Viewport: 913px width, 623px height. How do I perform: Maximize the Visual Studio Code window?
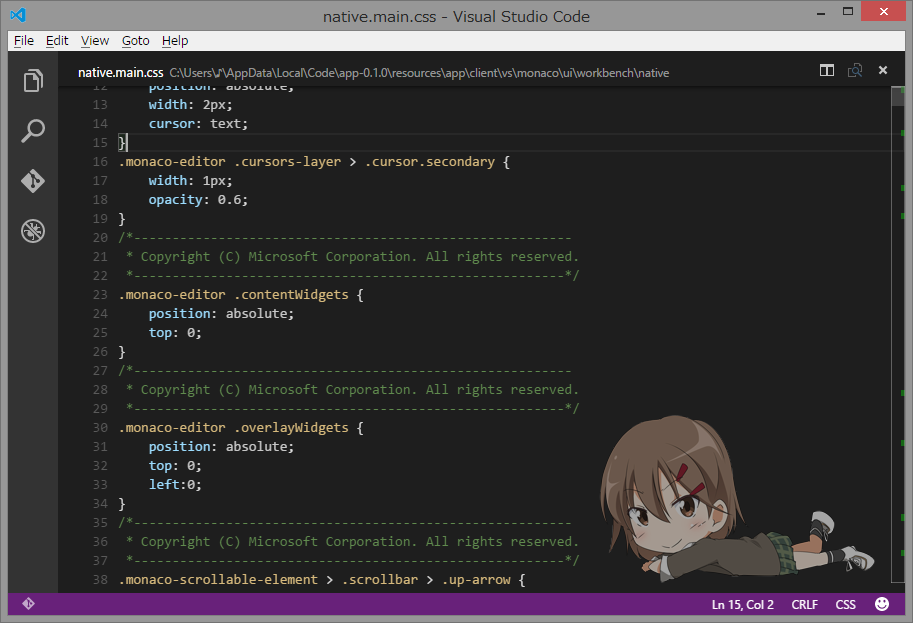point(848,11)
